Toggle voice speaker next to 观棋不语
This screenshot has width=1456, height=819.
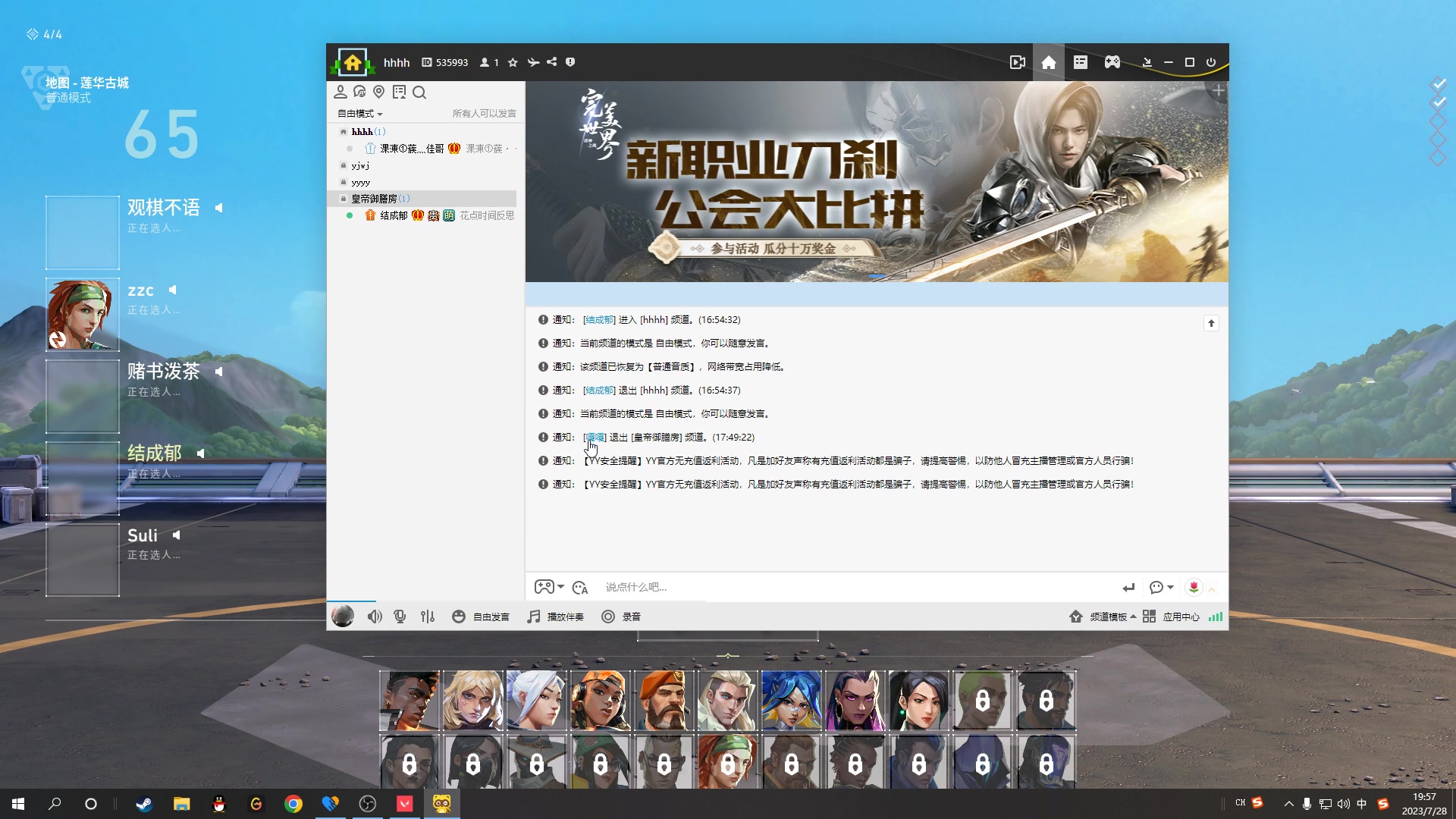218,208
